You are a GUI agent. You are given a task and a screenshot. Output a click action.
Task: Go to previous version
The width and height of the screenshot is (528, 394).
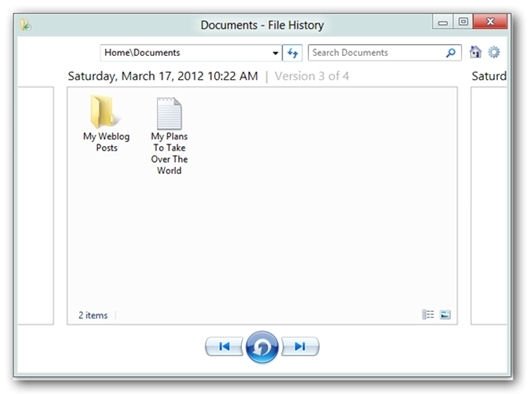pyautogui.click(x=224, y=346)
